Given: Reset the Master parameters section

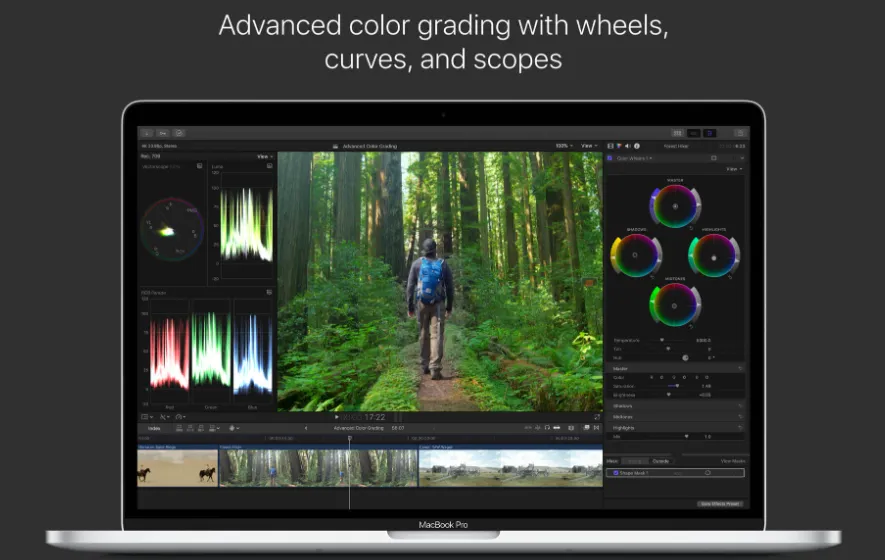Looking at the screenshot, I should (x=740, y=369).
